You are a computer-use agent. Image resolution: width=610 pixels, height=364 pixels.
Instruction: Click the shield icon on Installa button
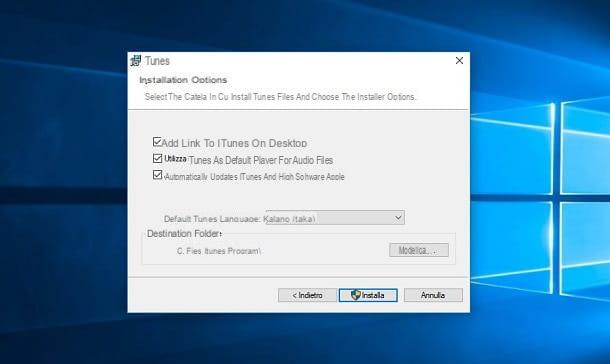pyautogui.click(x=356, y=295)
